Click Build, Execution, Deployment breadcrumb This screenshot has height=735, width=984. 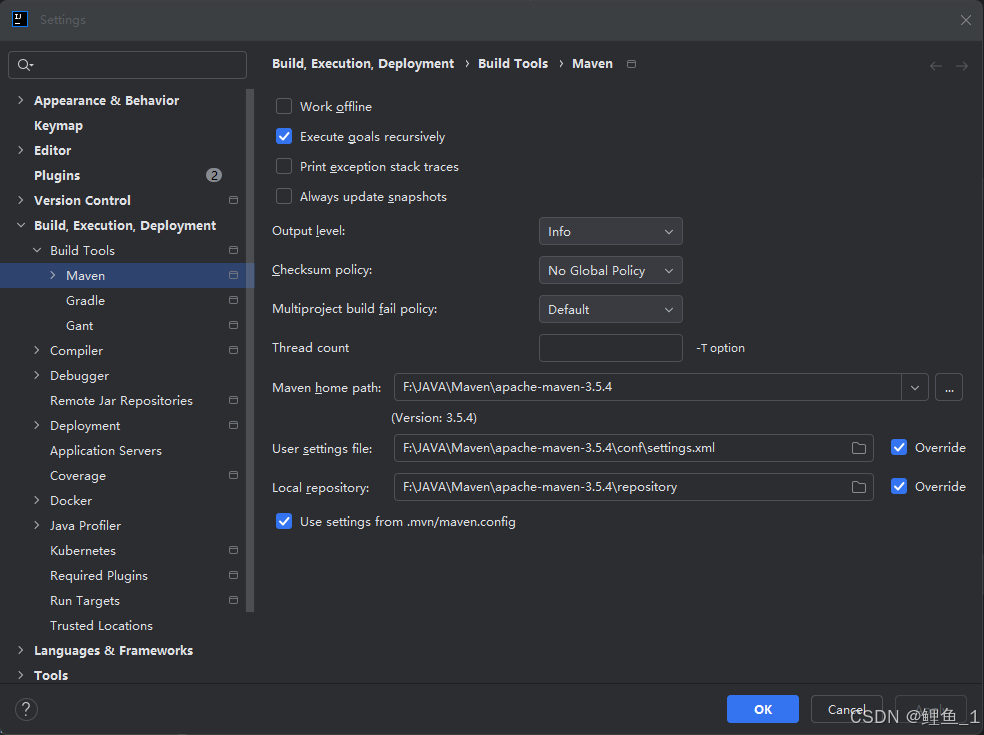(363, 64)
